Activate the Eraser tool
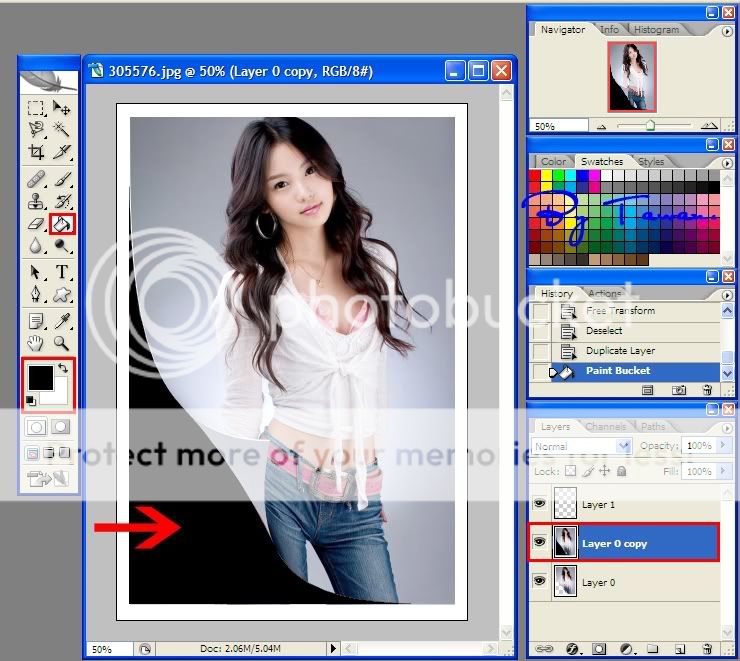Screen dimensions: 740x661 click(x=36, y=224)
